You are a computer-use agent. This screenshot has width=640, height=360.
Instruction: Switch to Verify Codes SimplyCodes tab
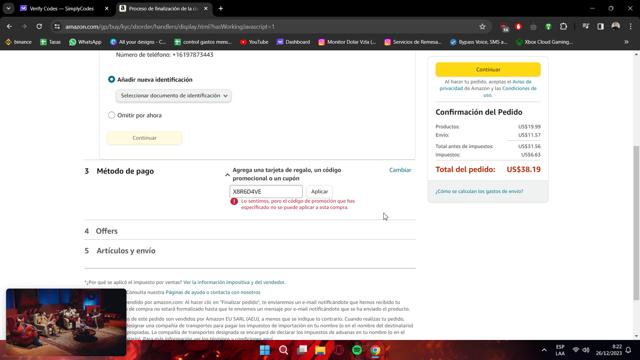(61, 8)
